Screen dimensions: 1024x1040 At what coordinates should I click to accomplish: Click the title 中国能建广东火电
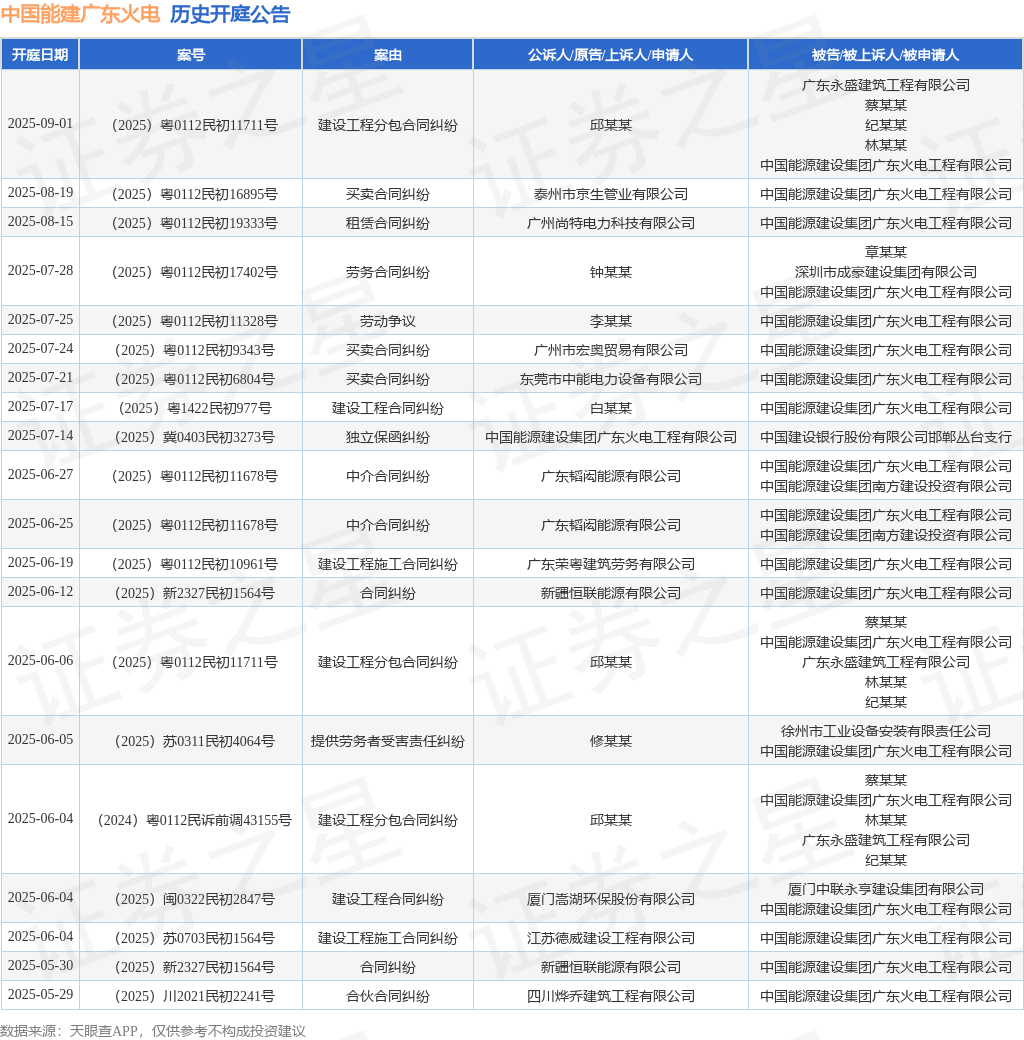80,14
